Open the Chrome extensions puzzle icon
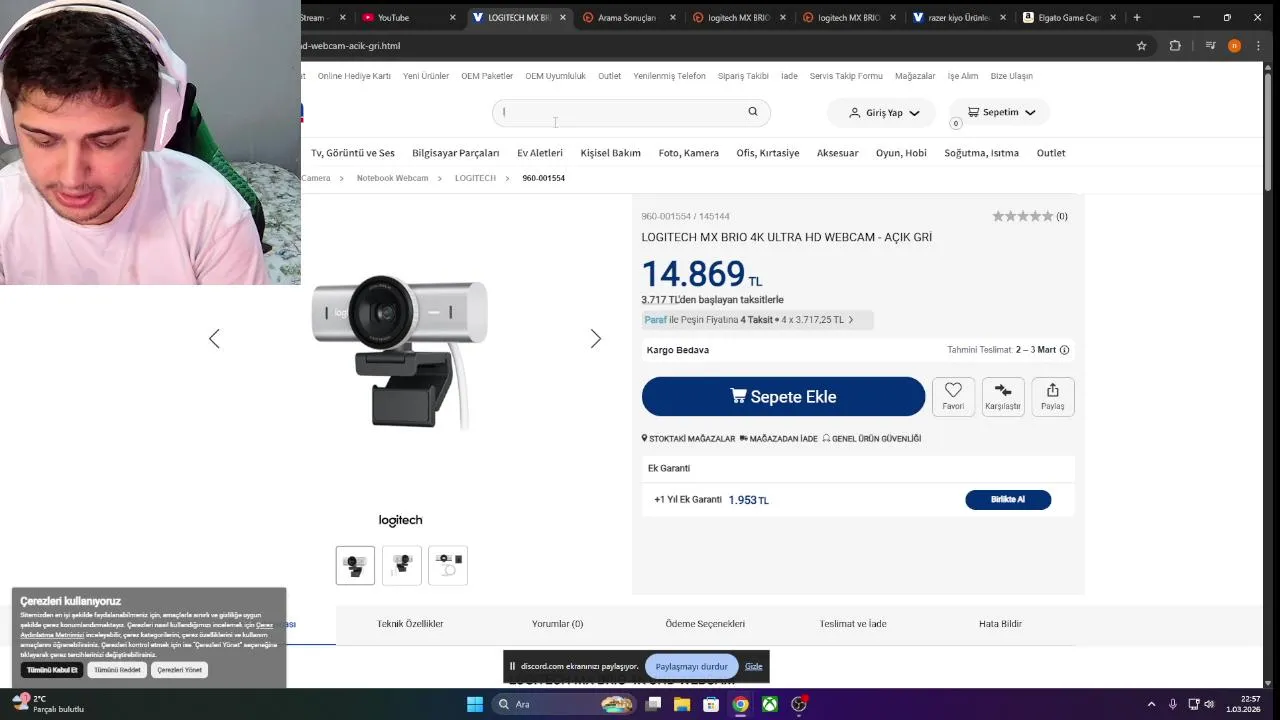The height and width of the screenshot is (720, 1280). pos(1175,46)
